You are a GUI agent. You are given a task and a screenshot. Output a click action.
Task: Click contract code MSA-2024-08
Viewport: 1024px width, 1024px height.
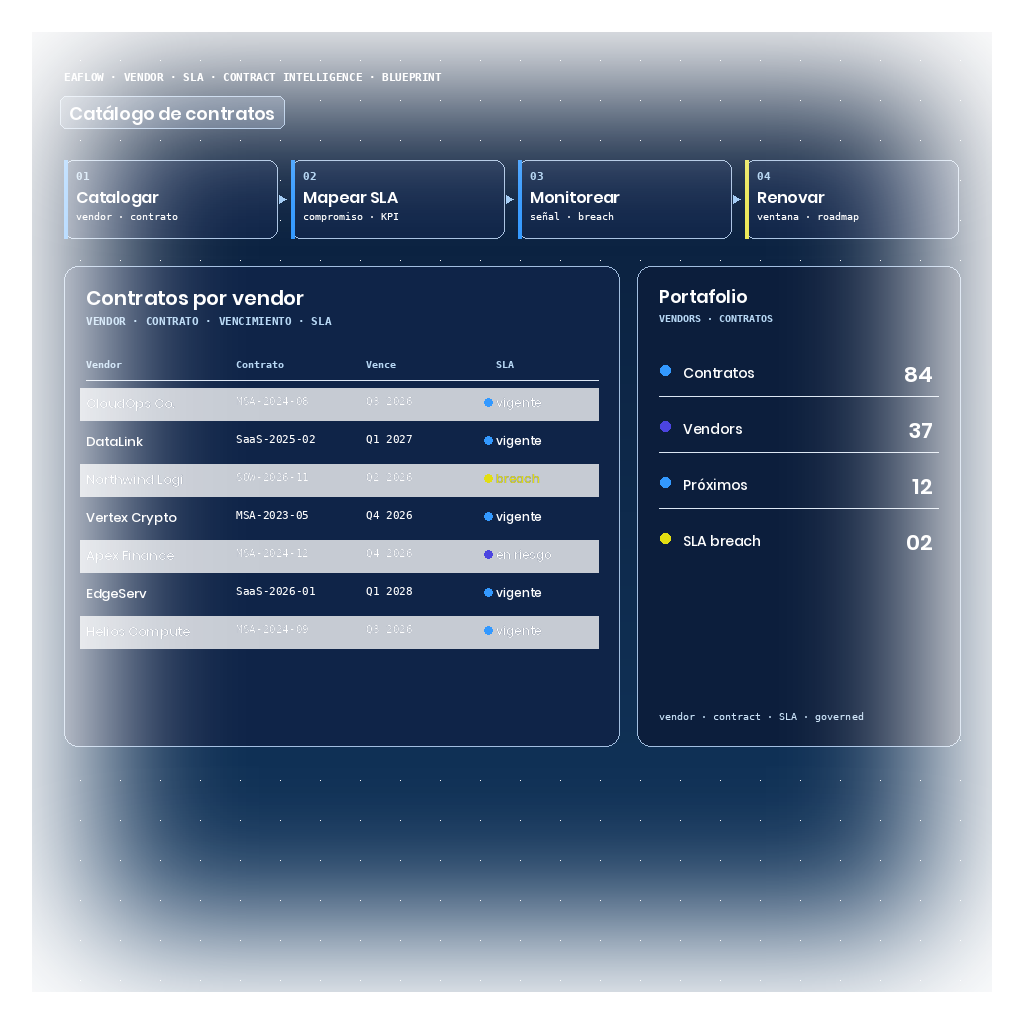coord(272,401)
